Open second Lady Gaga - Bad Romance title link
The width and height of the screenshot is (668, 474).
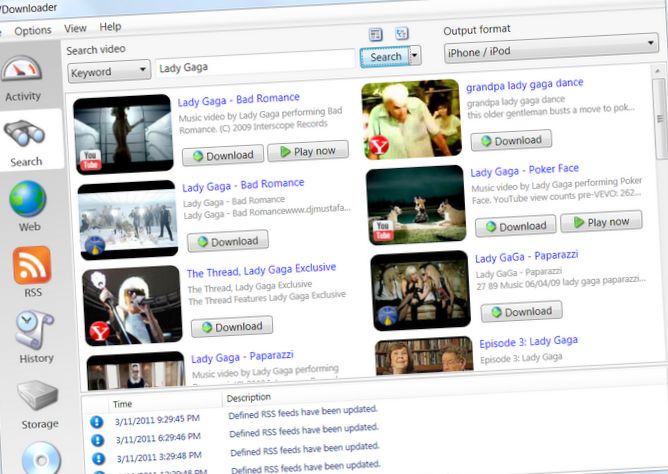pyautogui.click(x=243, y=185)
